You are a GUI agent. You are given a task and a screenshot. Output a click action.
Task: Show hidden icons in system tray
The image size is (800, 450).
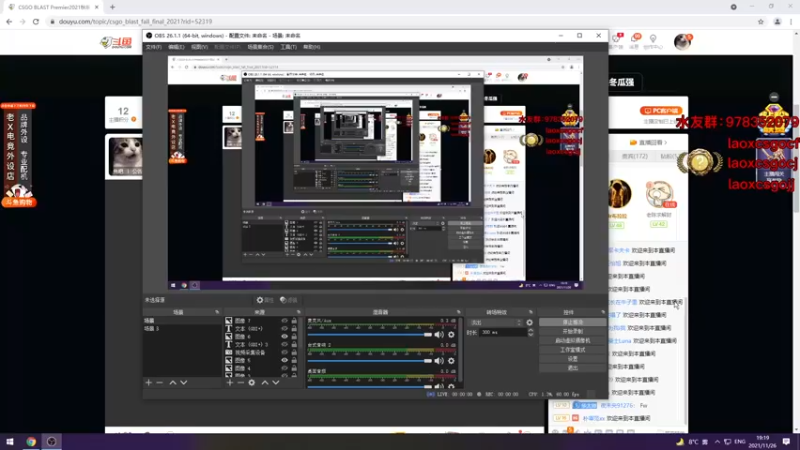point(717,441)
